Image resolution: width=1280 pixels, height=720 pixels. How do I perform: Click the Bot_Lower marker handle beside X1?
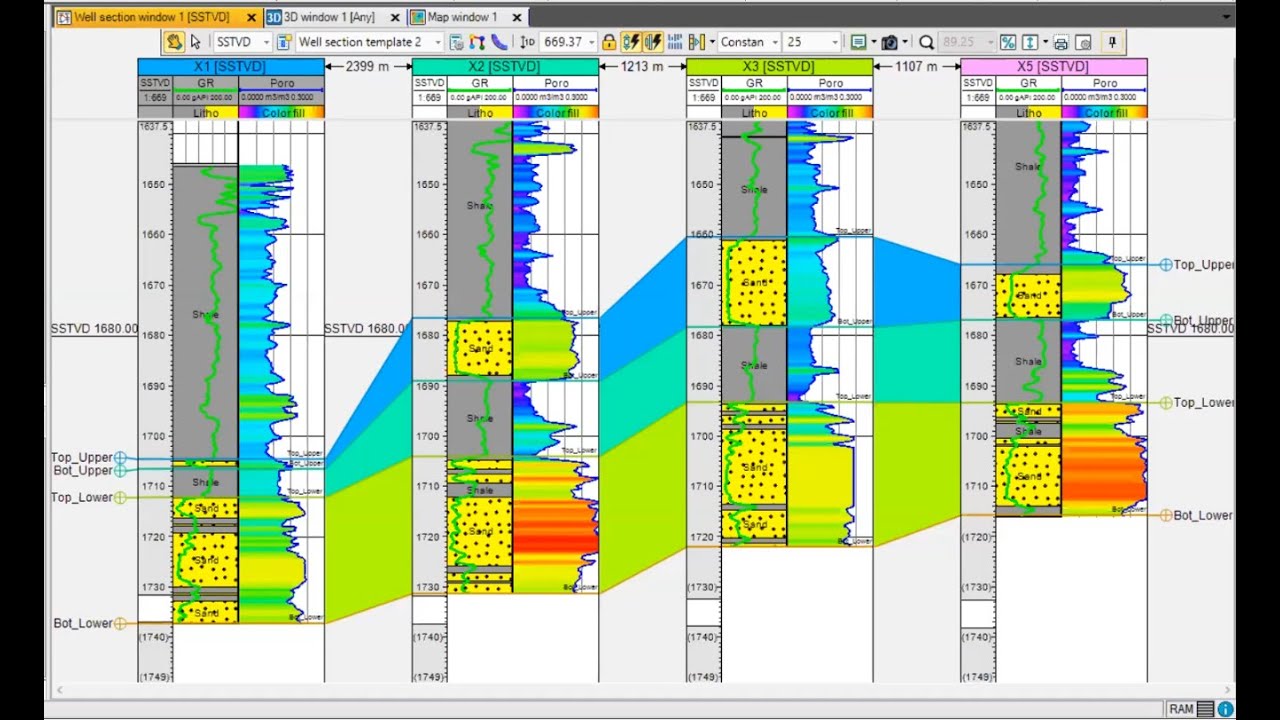[120, 623]
